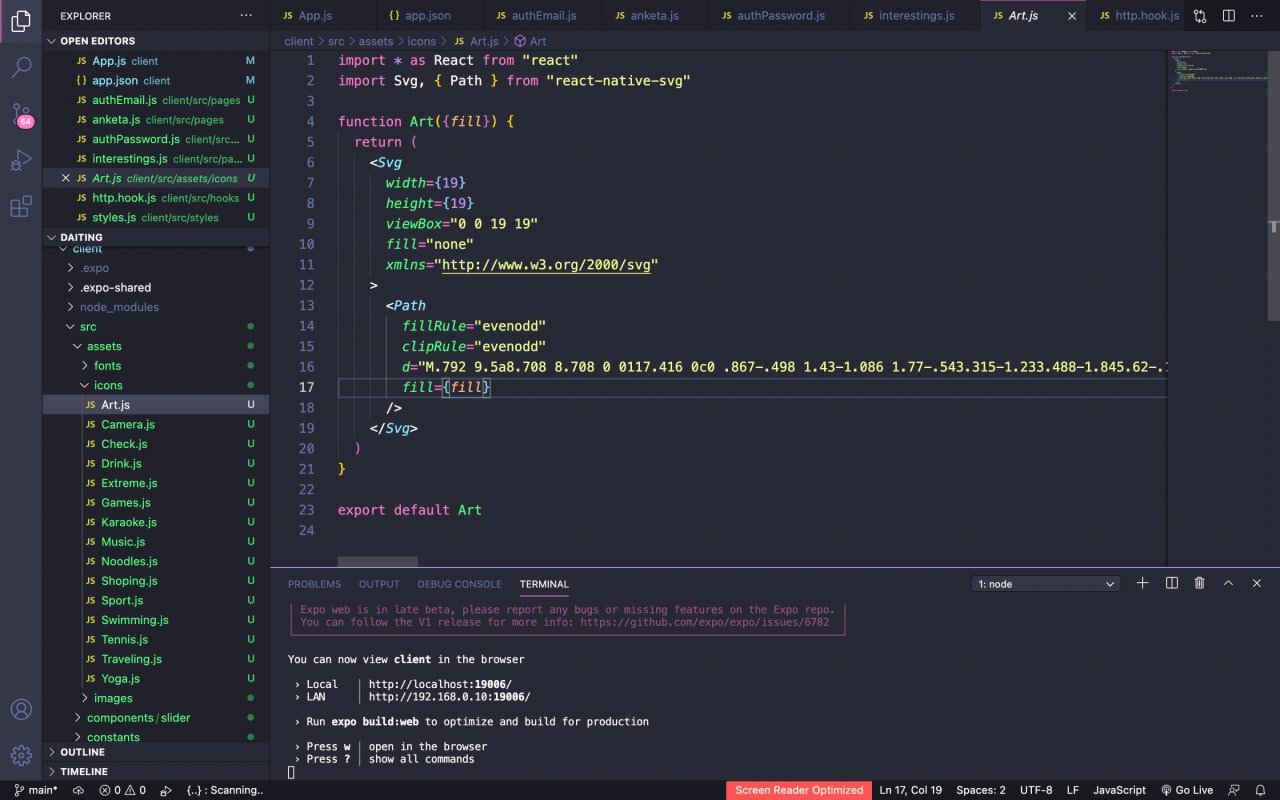The image size is (1280, 800).
Task: Synchronize changes in status bar
Action: click(x=77, y=790)
